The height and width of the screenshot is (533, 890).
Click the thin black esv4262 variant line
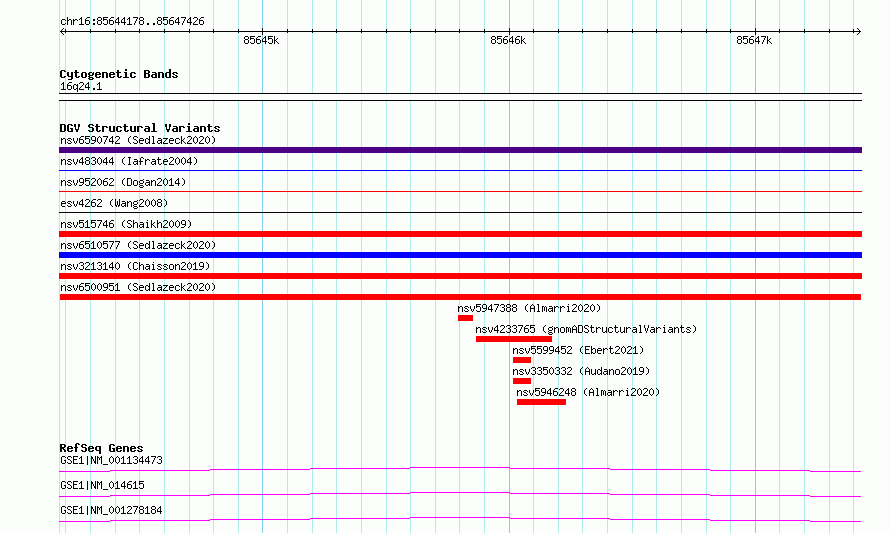(x=460, y=212)
